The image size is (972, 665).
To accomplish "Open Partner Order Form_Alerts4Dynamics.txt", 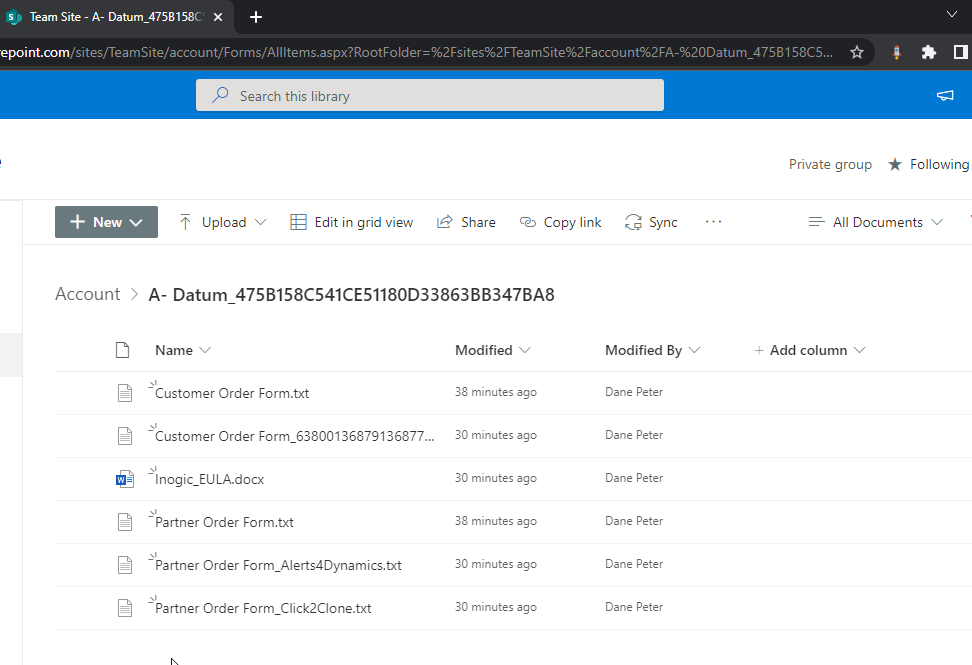I will [278, 565].
